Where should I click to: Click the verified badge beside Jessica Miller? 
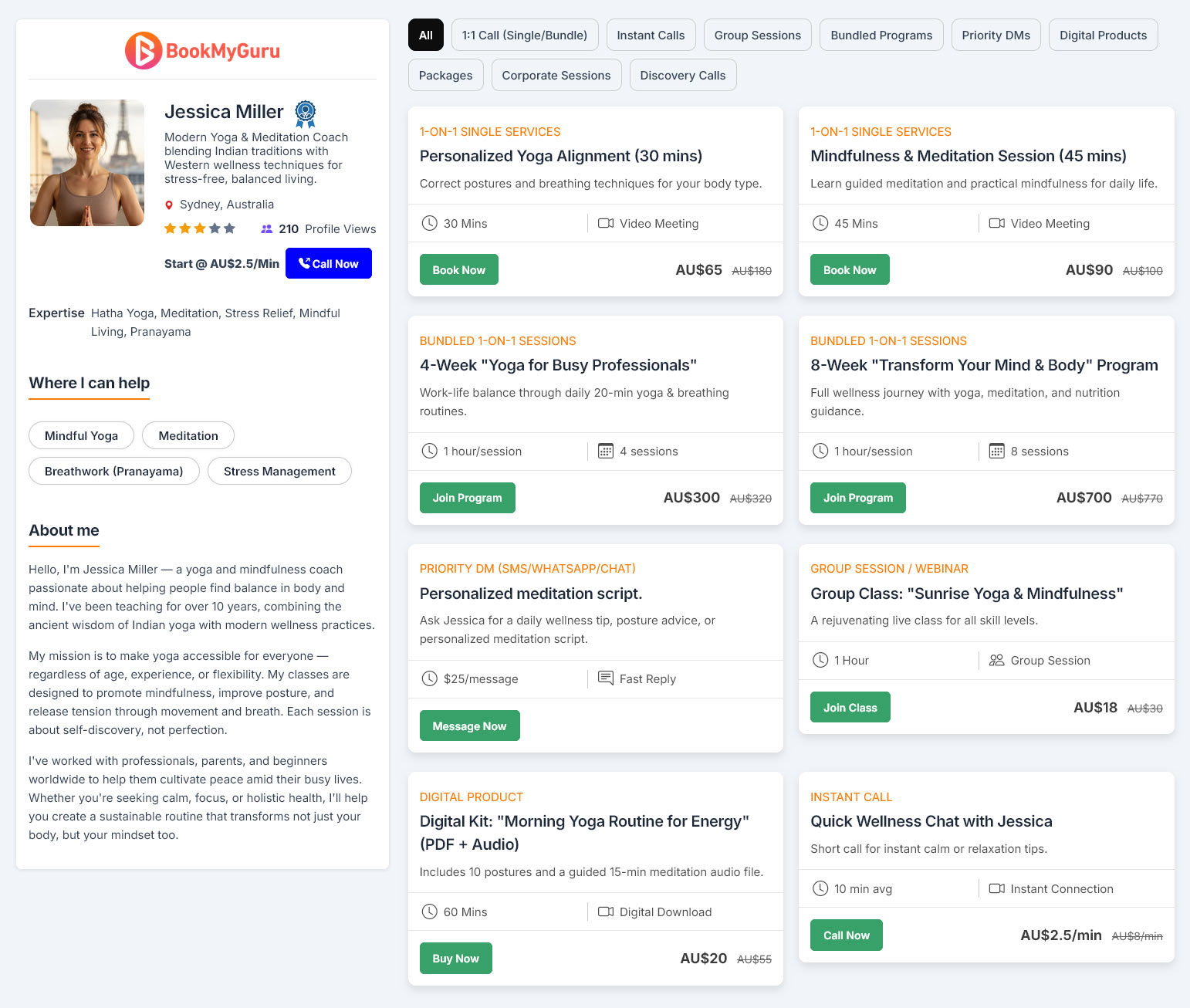(306, 113)
